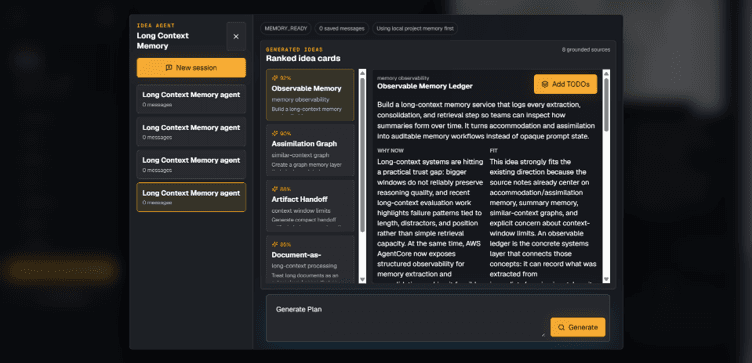Viewport: 752px width, 363px height.
Task: Click the 'WHY NOW' section label
Action: click(390, 151)
